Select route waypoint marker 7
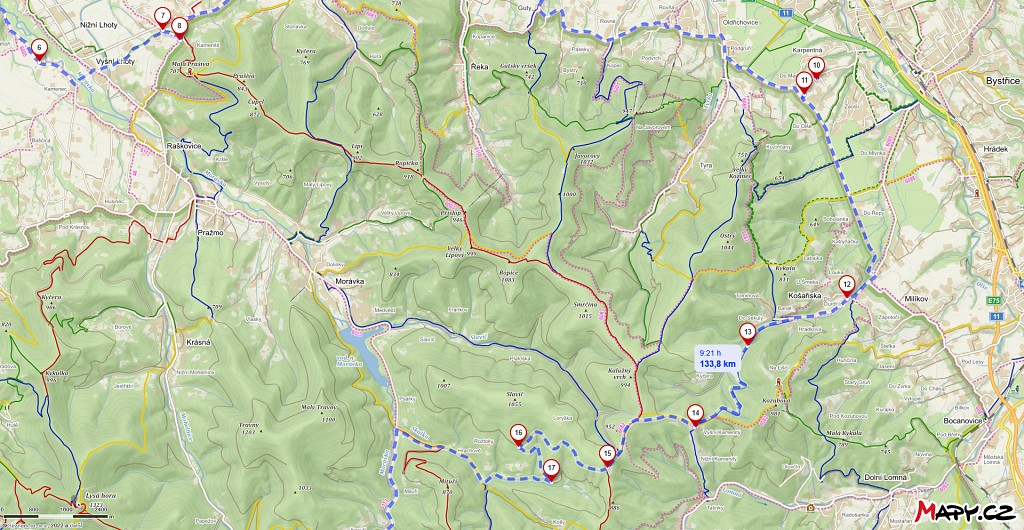Screen dimensions: 1024x530 [x=162, y=18]
